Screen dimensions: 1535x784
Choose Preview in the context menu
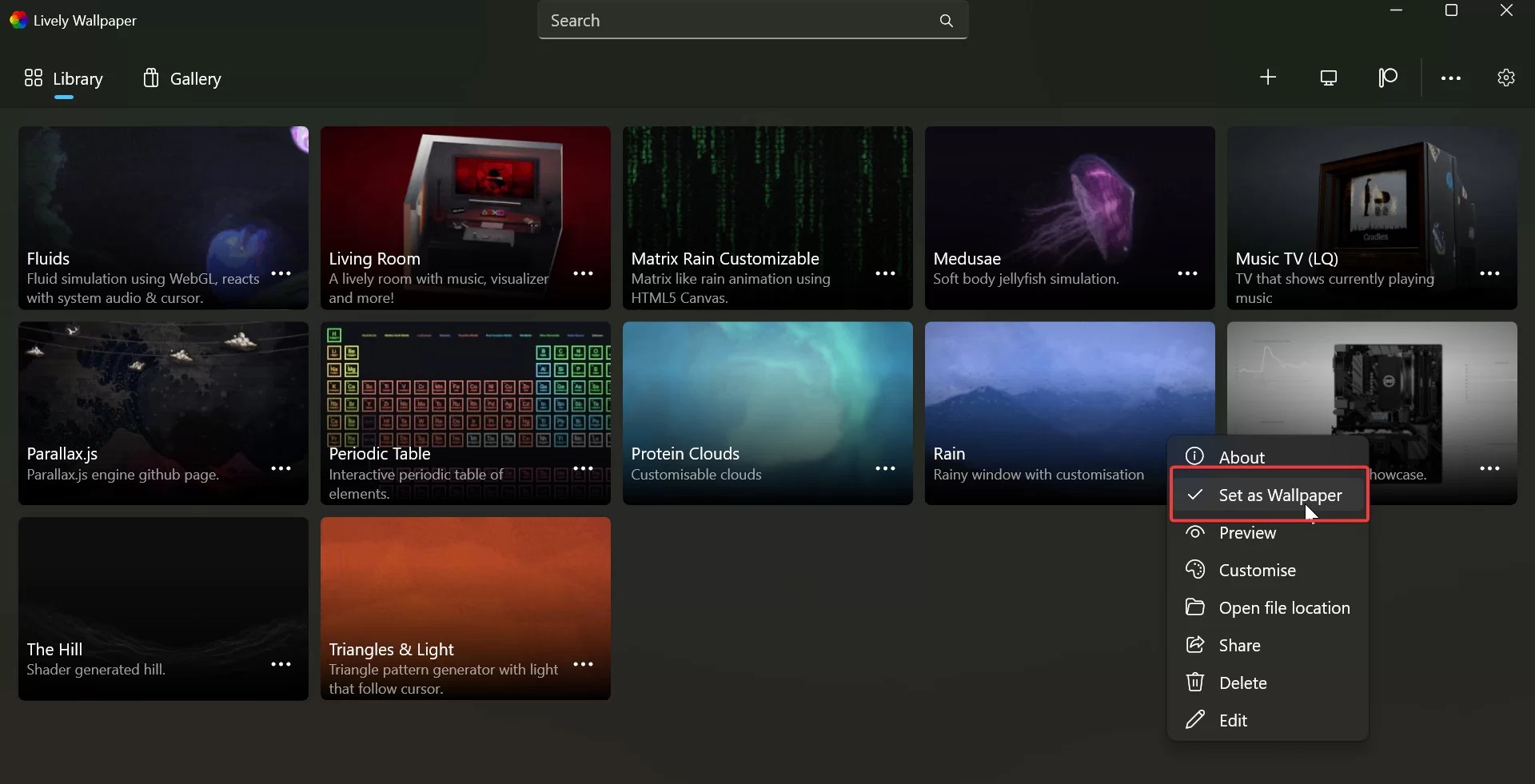[x=1268, y=532]
